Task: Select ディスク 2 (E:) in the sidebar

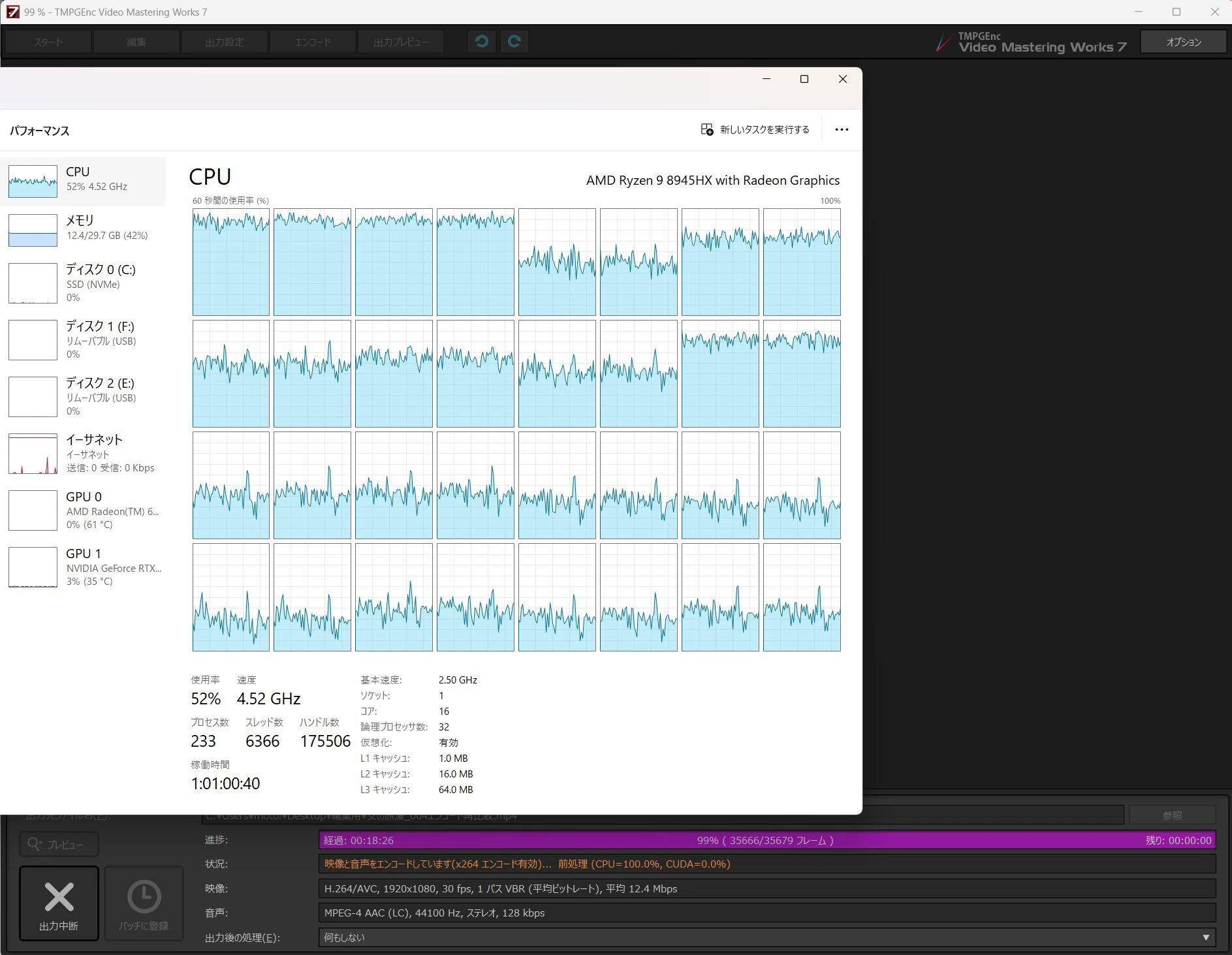Action: [x=83, y=396]
